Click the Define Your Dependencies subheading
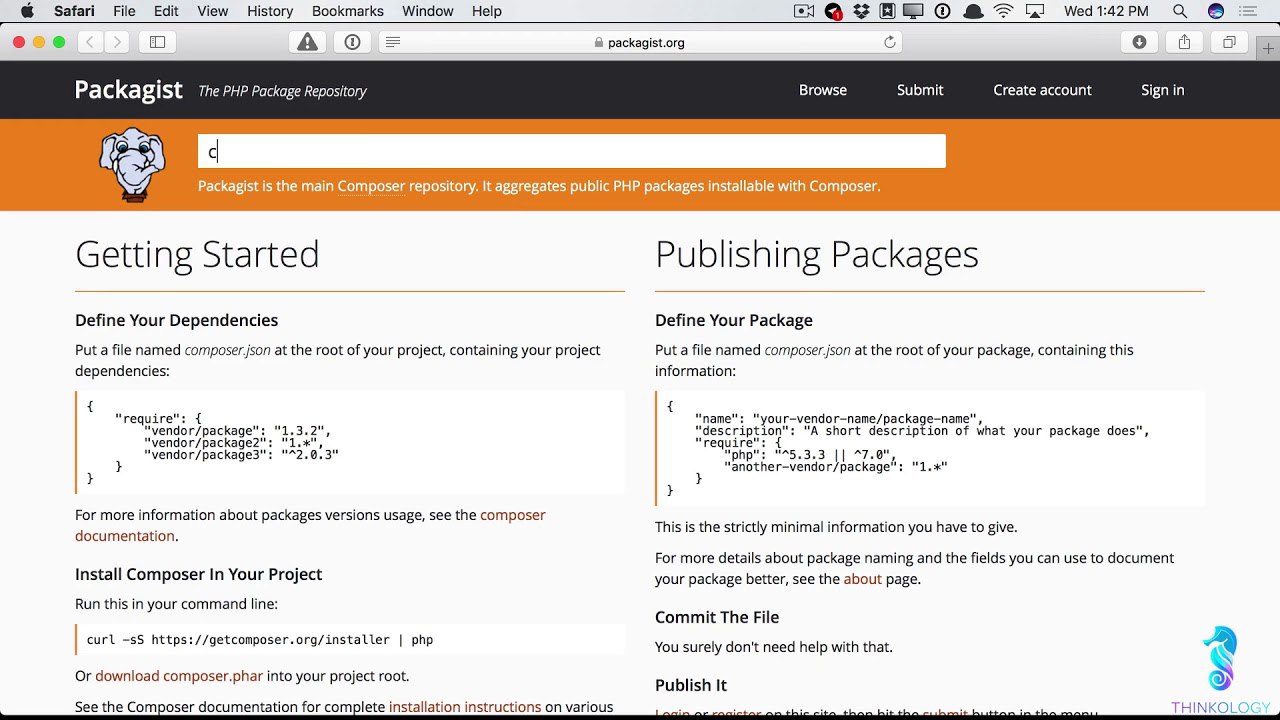This screenshot has height=720, width=1280. click(176, 320)
